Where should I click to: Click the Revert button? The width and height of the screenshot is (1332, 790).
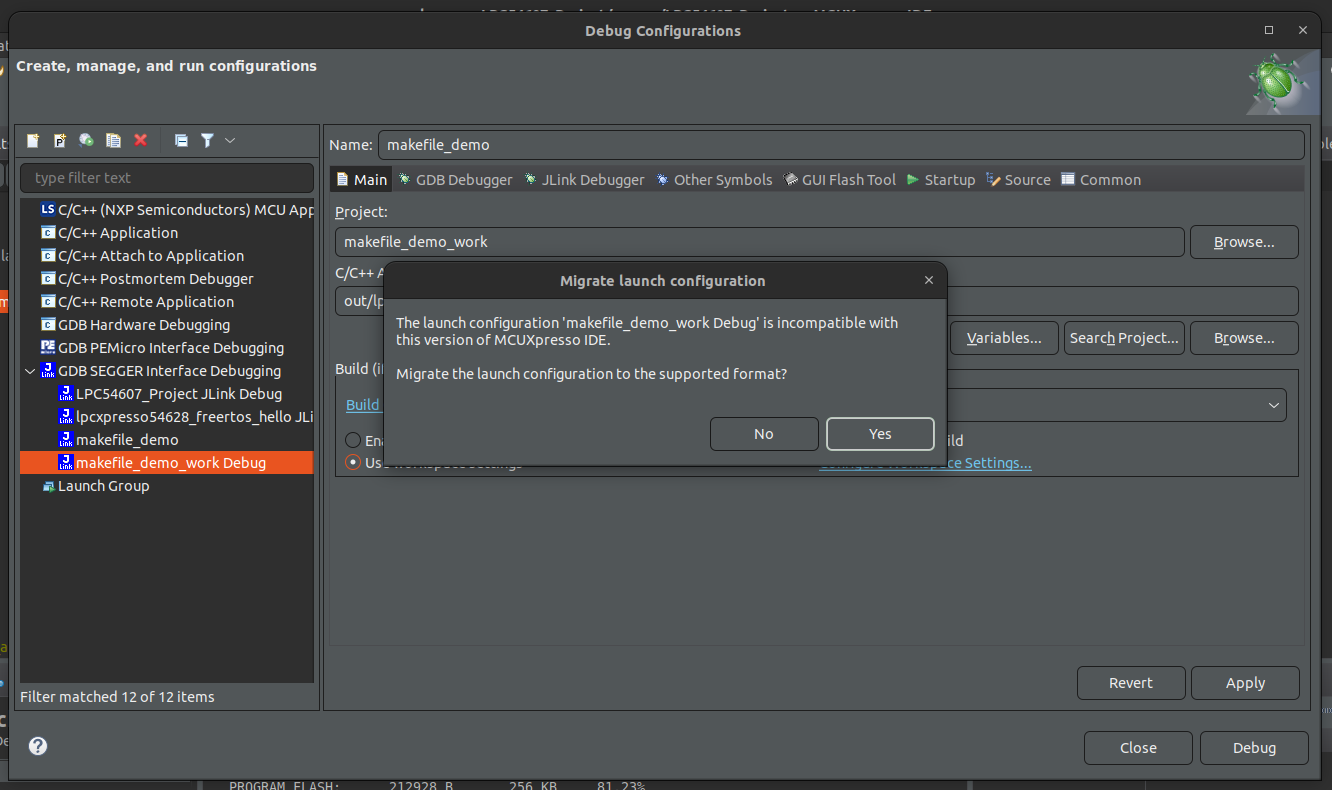coord(1131,683)
